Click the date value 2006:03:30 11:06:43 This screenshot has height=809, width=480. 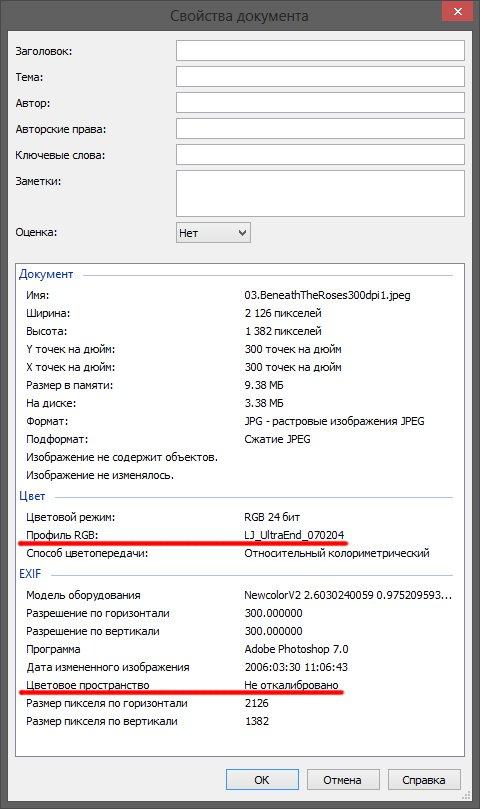(296, 668)
